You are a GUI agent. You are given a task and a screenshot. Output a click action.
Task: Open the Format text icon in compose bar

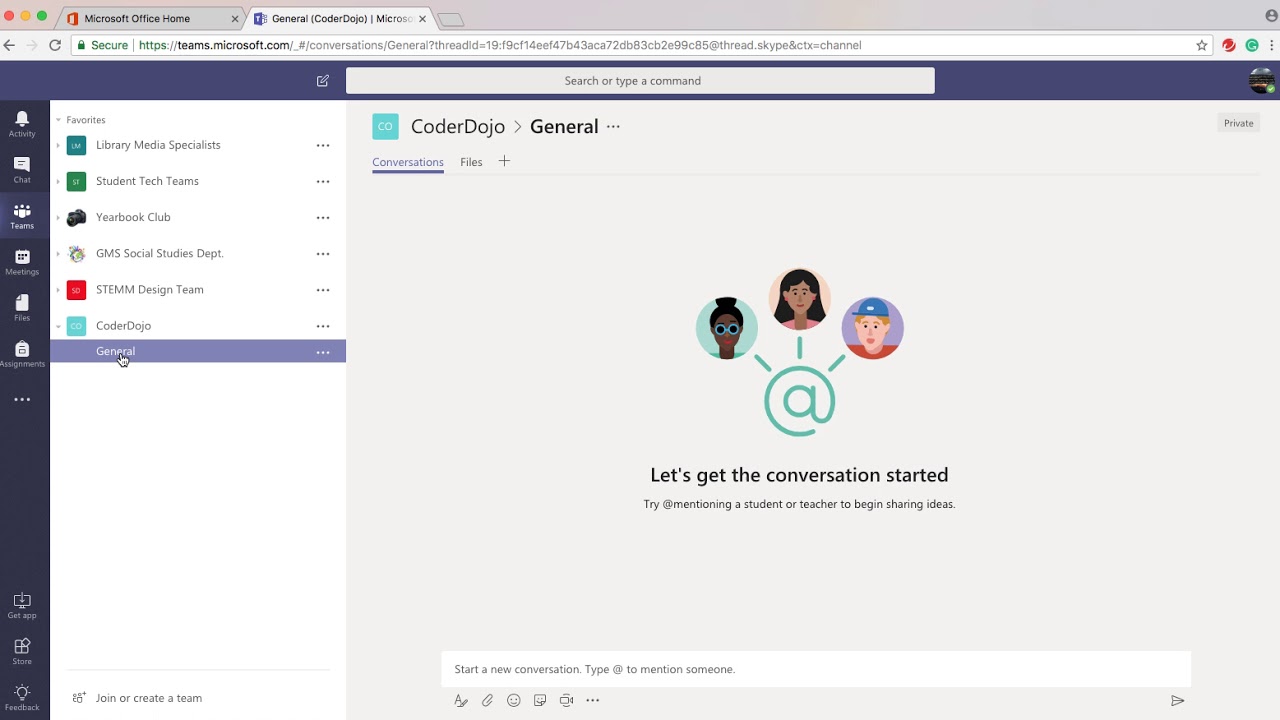(x=461, y=701)
